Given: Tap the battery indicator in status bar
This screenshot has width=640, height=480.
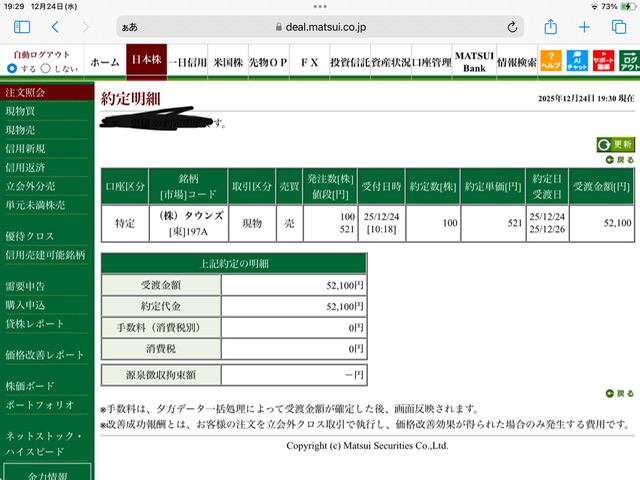Looking at the screenshot, I should 627,6.
